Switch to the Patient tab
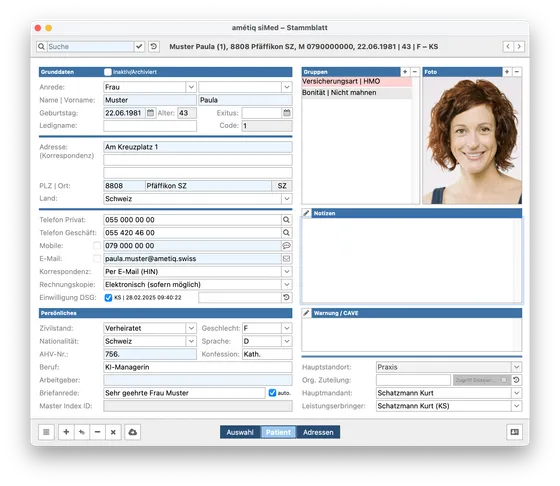The width and height of the screenshot is (560, 486). (278, 432)
